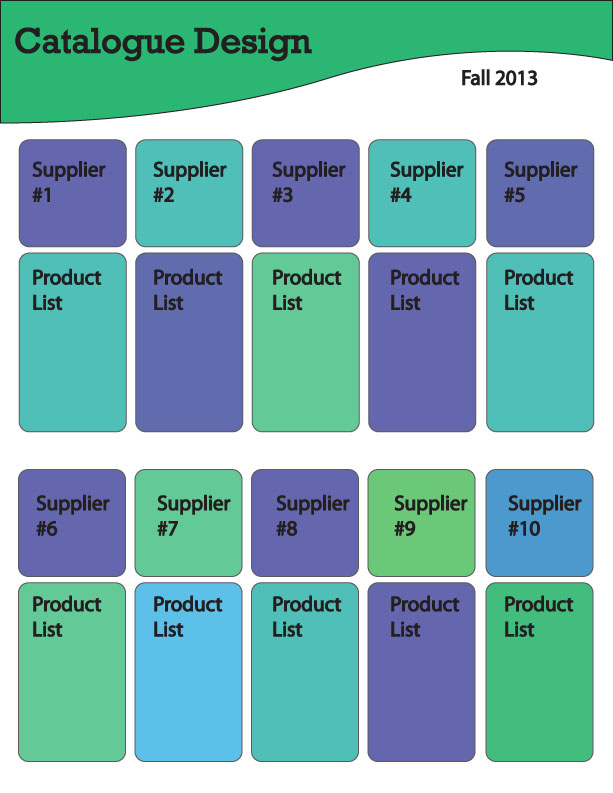The width and height of the screenshot is (613, 793).
Task: Choose the green Supplier #9 tile
Action: click(x=422, y=522)
